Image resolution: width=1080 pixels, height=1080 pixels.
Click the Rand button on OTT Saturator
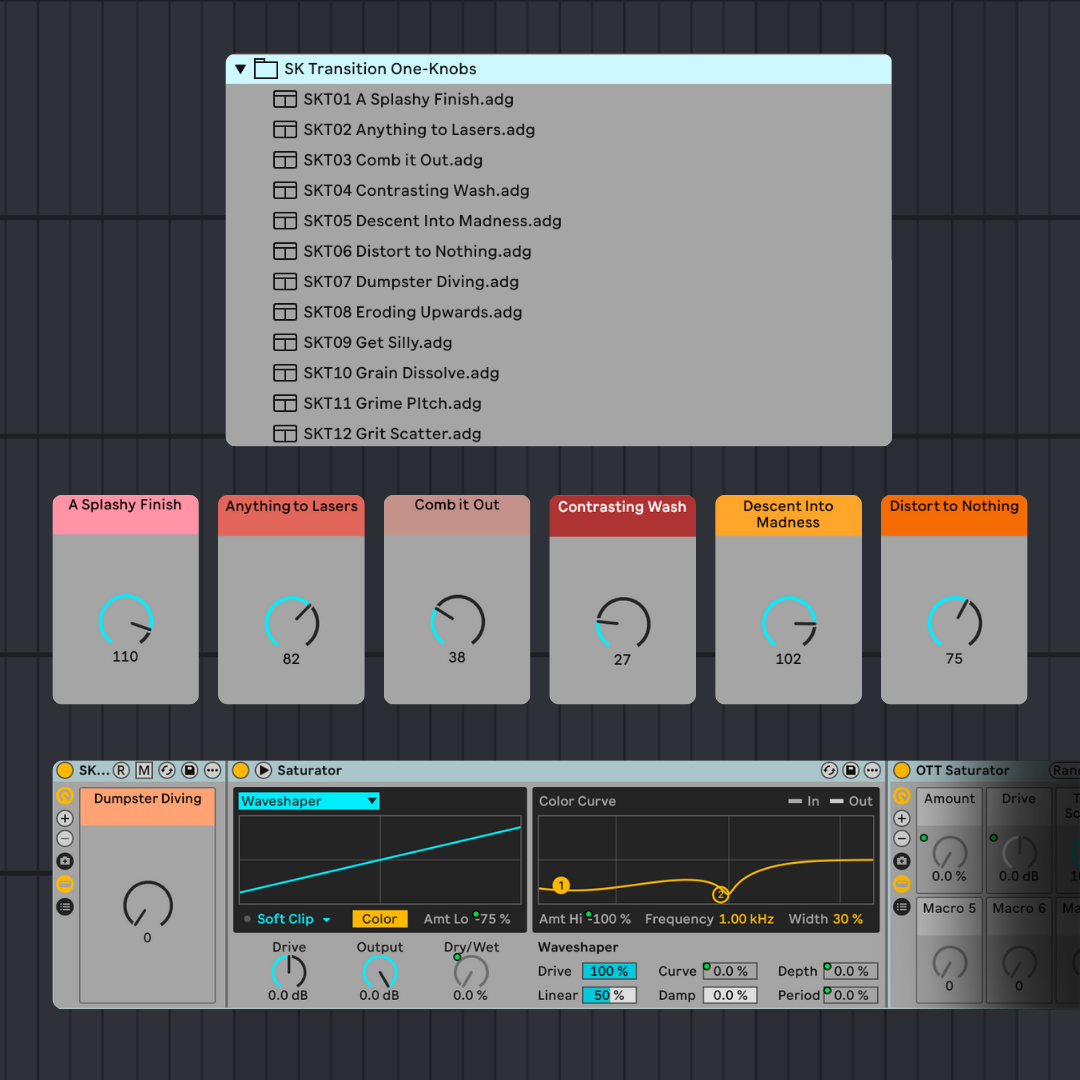pos(1066,770)
